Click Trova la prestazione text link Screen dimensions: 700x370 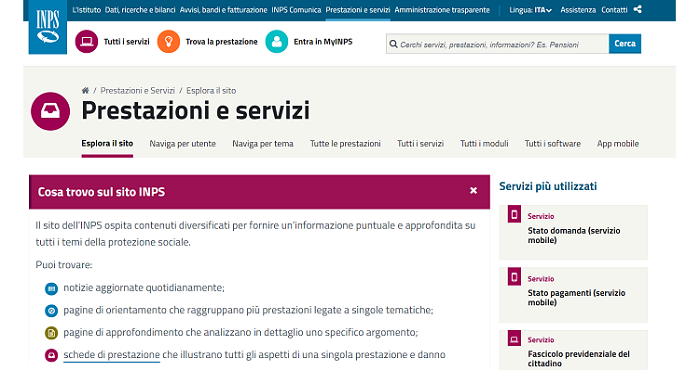click(221, 42)
